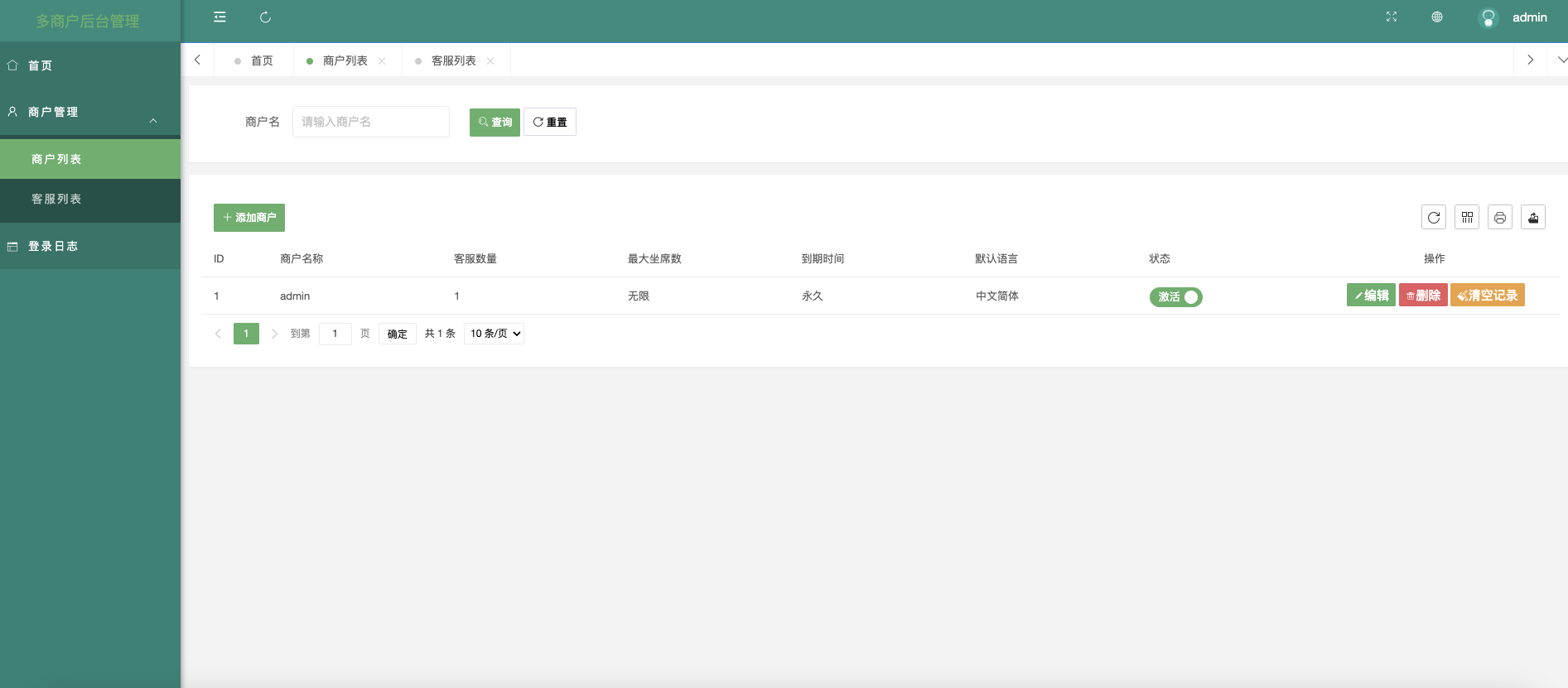1568x688 pixels.
Task: Enter fullscreen mode via top-right icon
Action: tap(1392, 17)
